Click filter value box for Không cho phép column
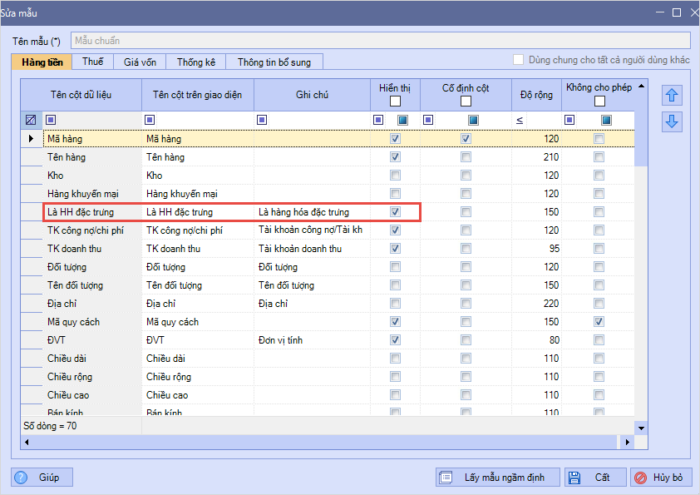This screenshot has height=495, width=700. (x=606, y=120)
